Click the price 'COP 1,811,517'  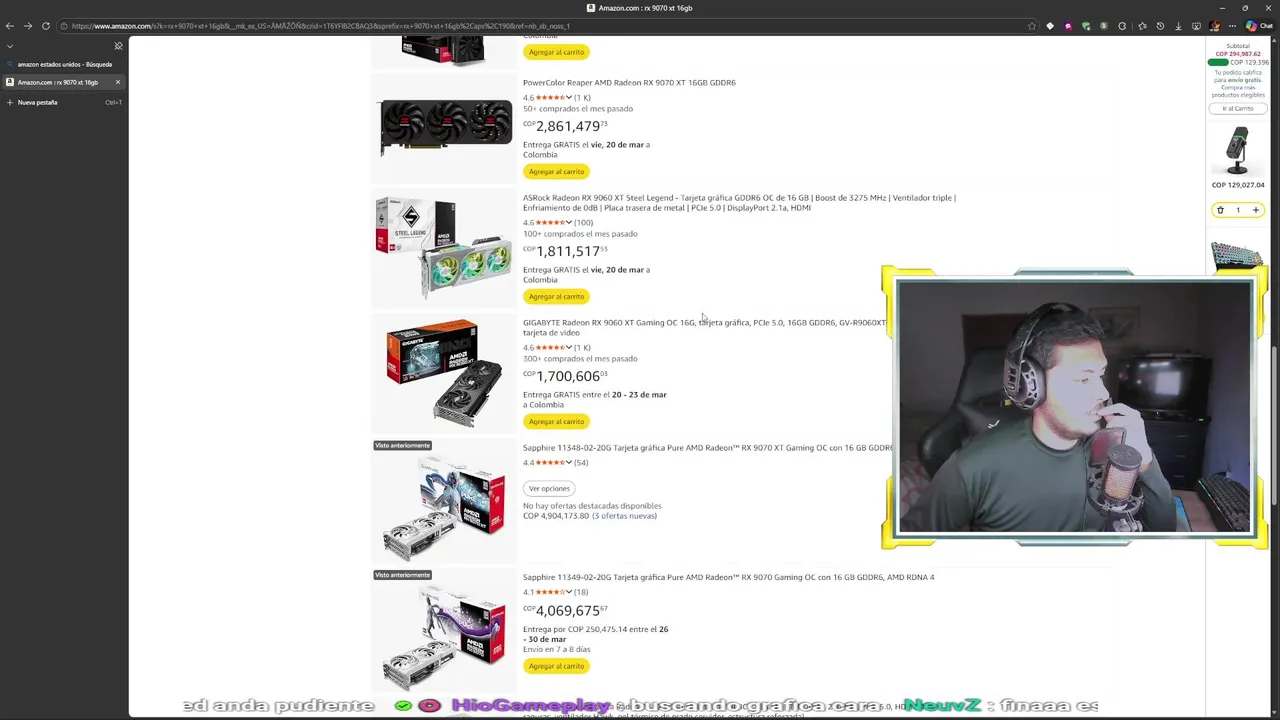(x=565, y=251)
